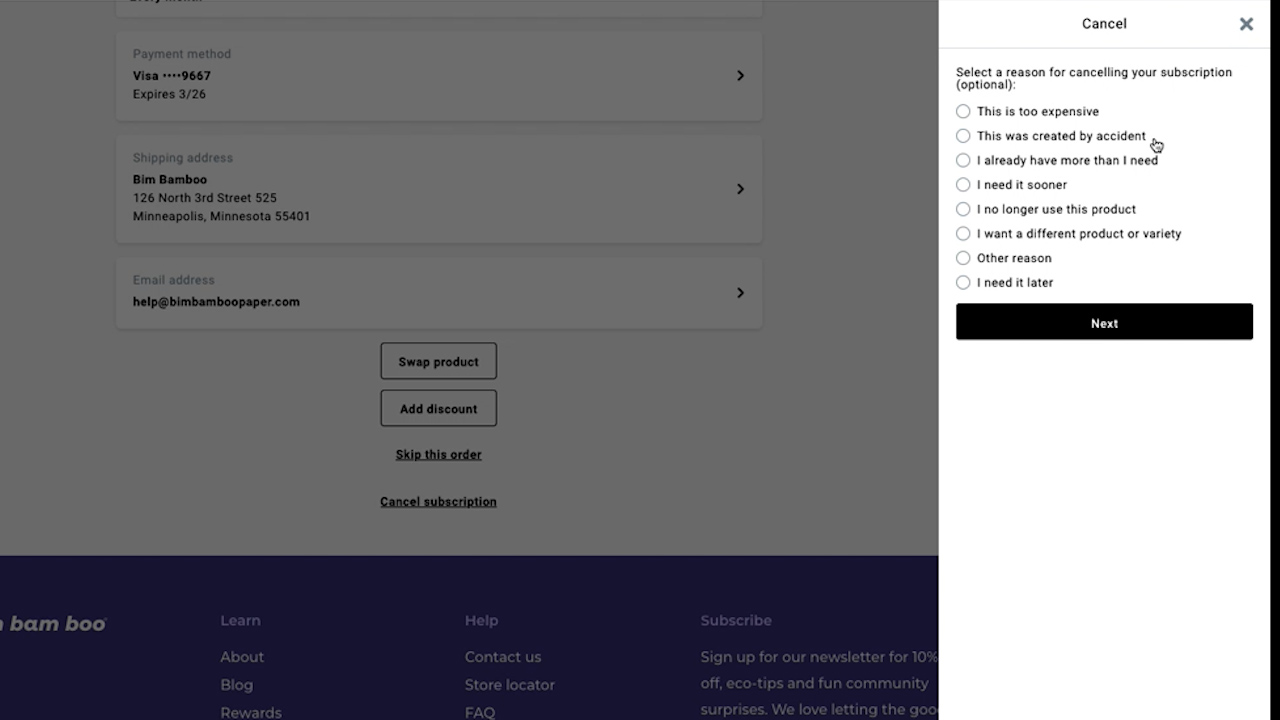Select 'I need it later' radio button
1280x720 pixels.
pyautogui.click(x=963, y=283)
